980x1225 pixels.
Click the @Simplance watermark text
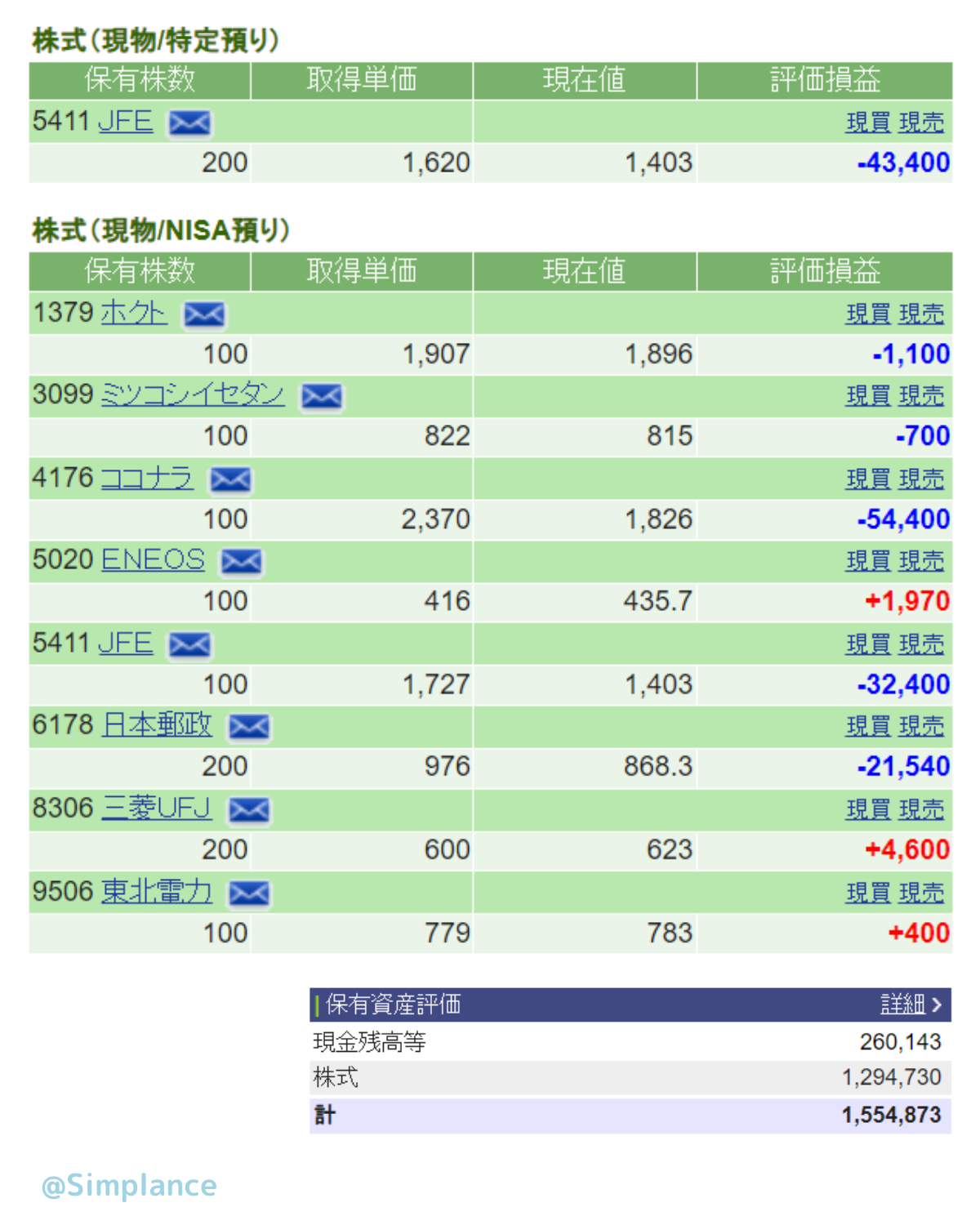[129, 1185]
